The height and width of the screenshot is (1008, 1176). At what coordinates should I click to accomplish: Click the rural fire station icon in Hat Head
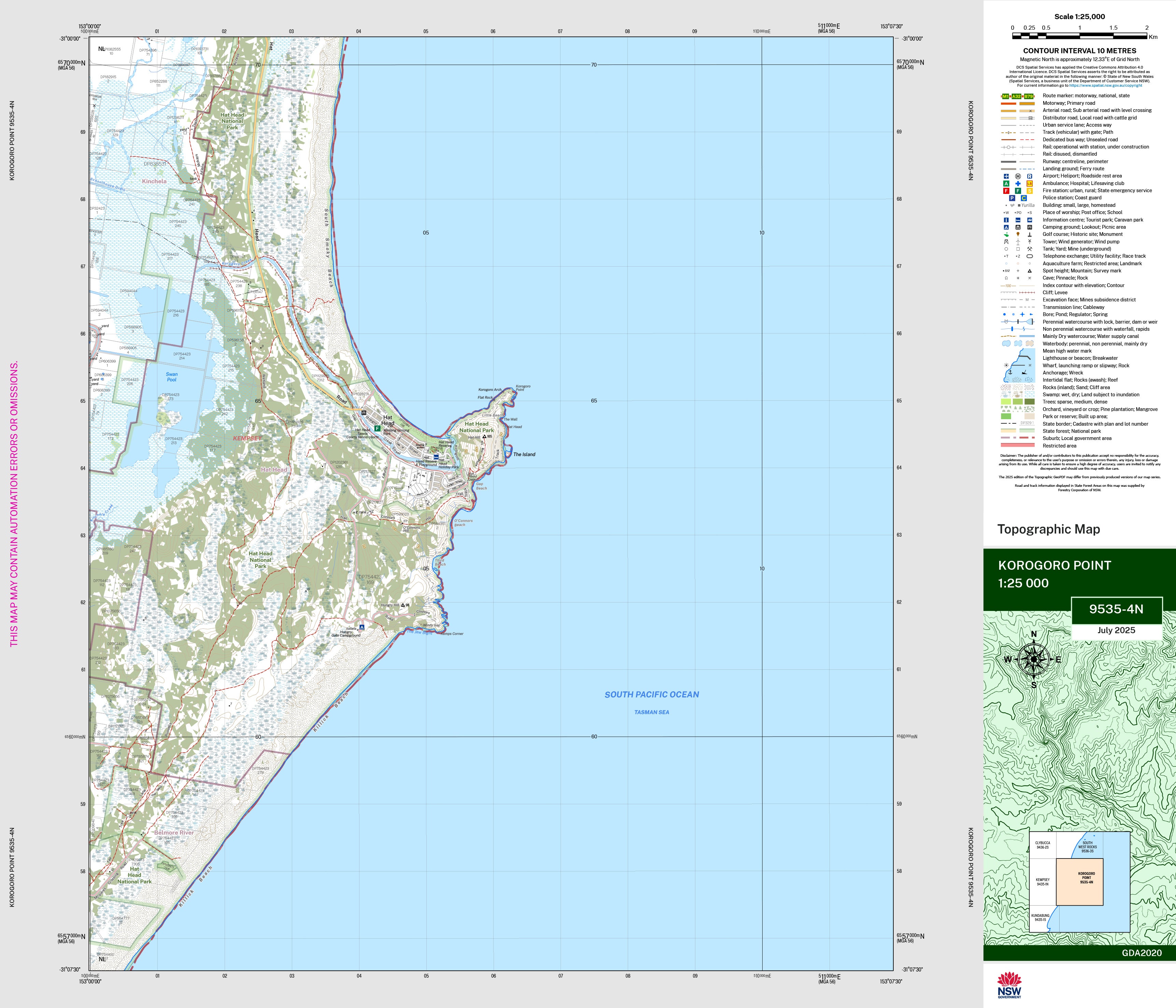coord(378,428)
